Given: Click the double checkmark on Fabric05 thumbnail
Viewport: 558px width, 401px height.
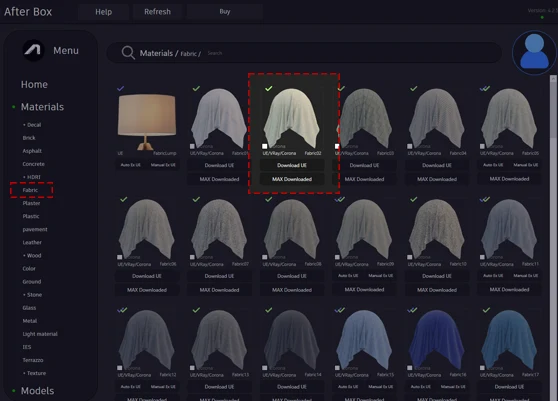Looking at the screenshot, I should click(x=485, y=88).
